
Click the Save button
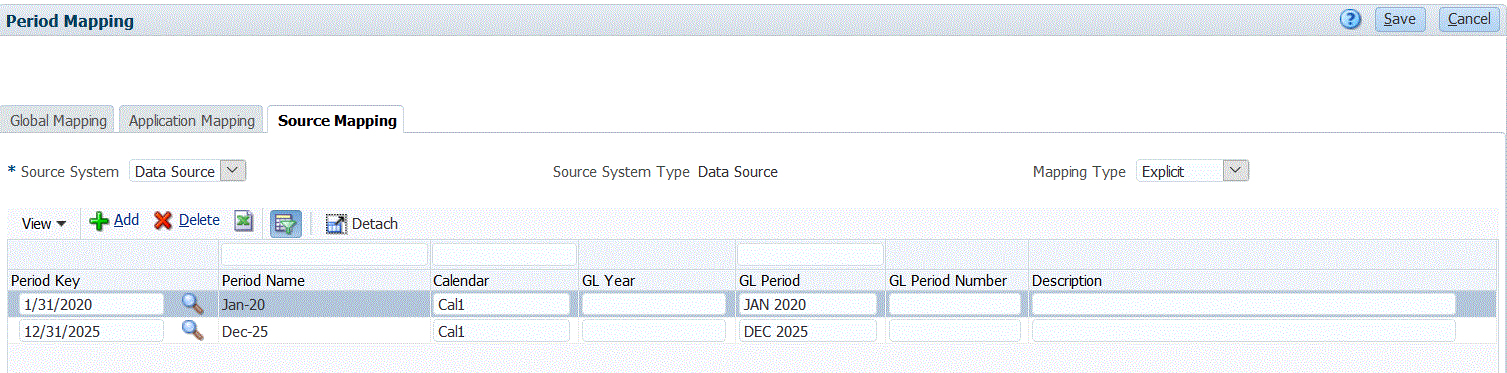tap(1400, 19)
